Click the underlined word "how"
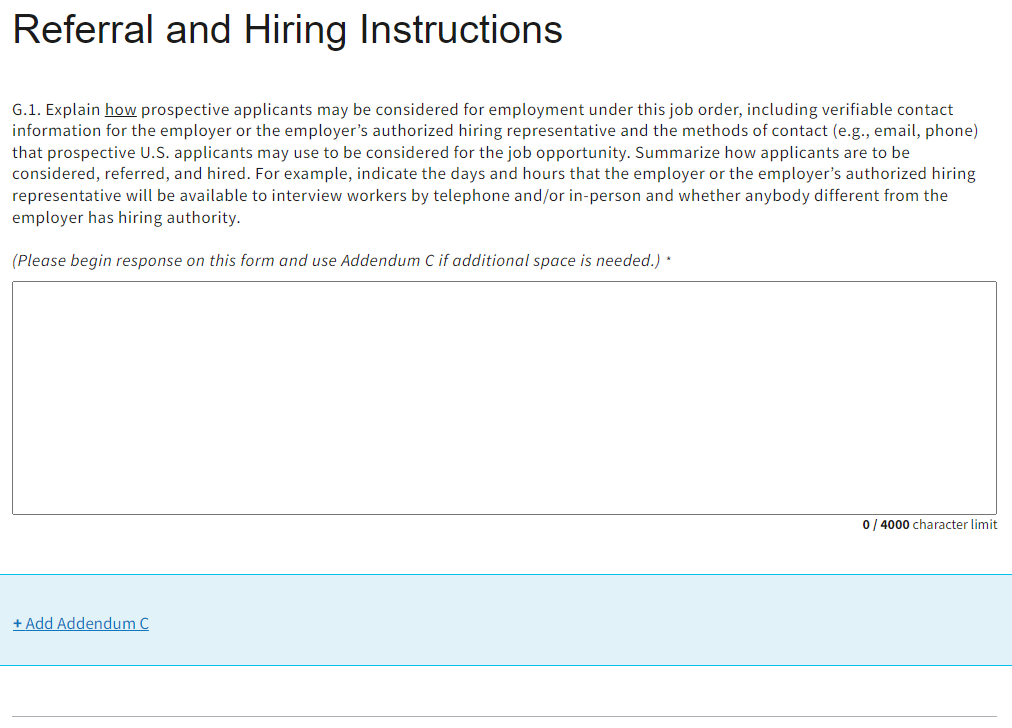The image size is (1012, 728). coord(120,110)
